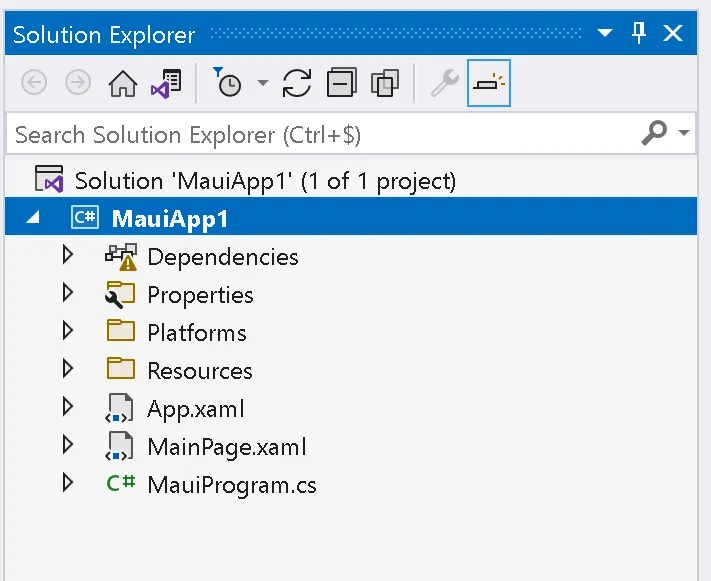Click the MainPage.xaml file icon
Viewport: 711px width, 581px height.
click(120, 446)
